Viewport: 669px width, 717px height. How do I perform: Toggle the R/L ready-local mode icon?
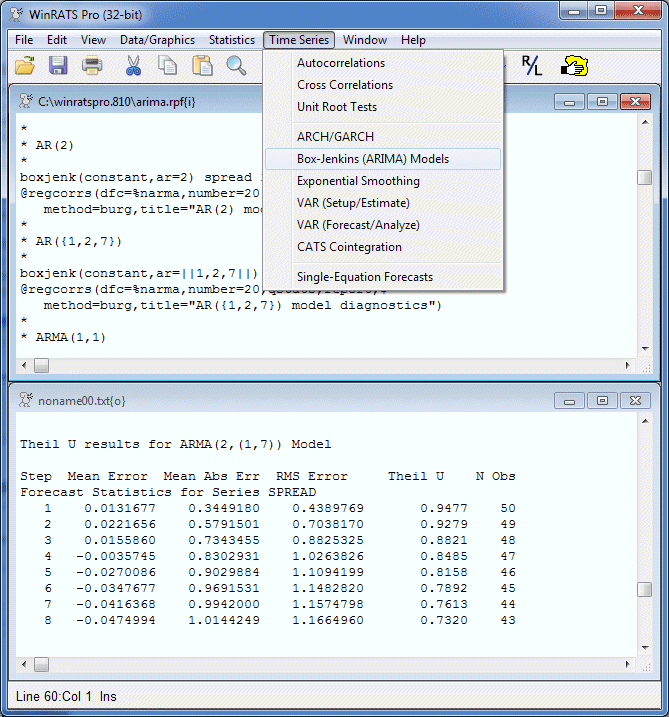[x=532, y=66]
